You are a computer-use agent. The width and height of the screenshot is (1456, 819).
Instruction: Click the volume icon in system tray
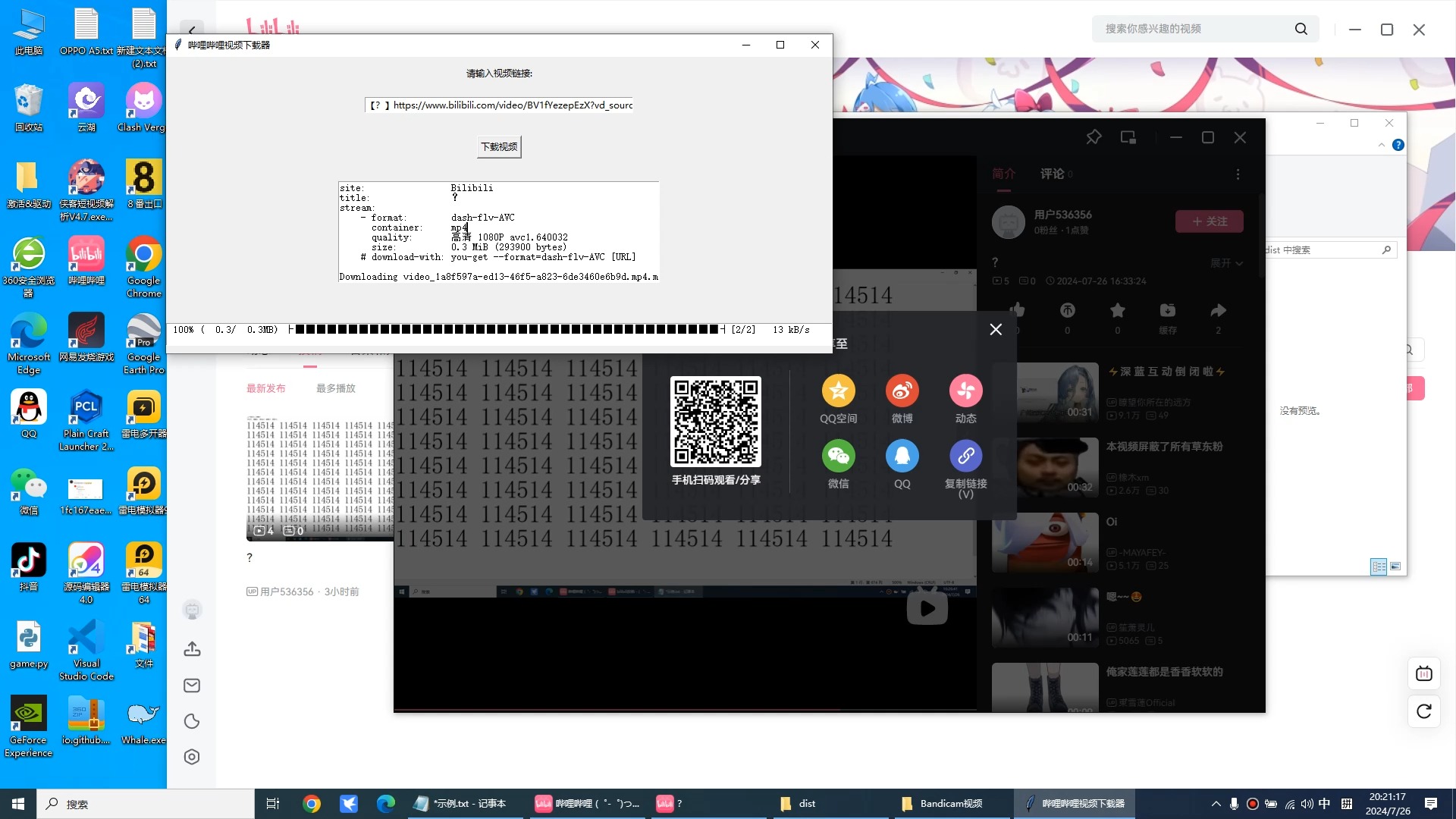[1307, 804]
